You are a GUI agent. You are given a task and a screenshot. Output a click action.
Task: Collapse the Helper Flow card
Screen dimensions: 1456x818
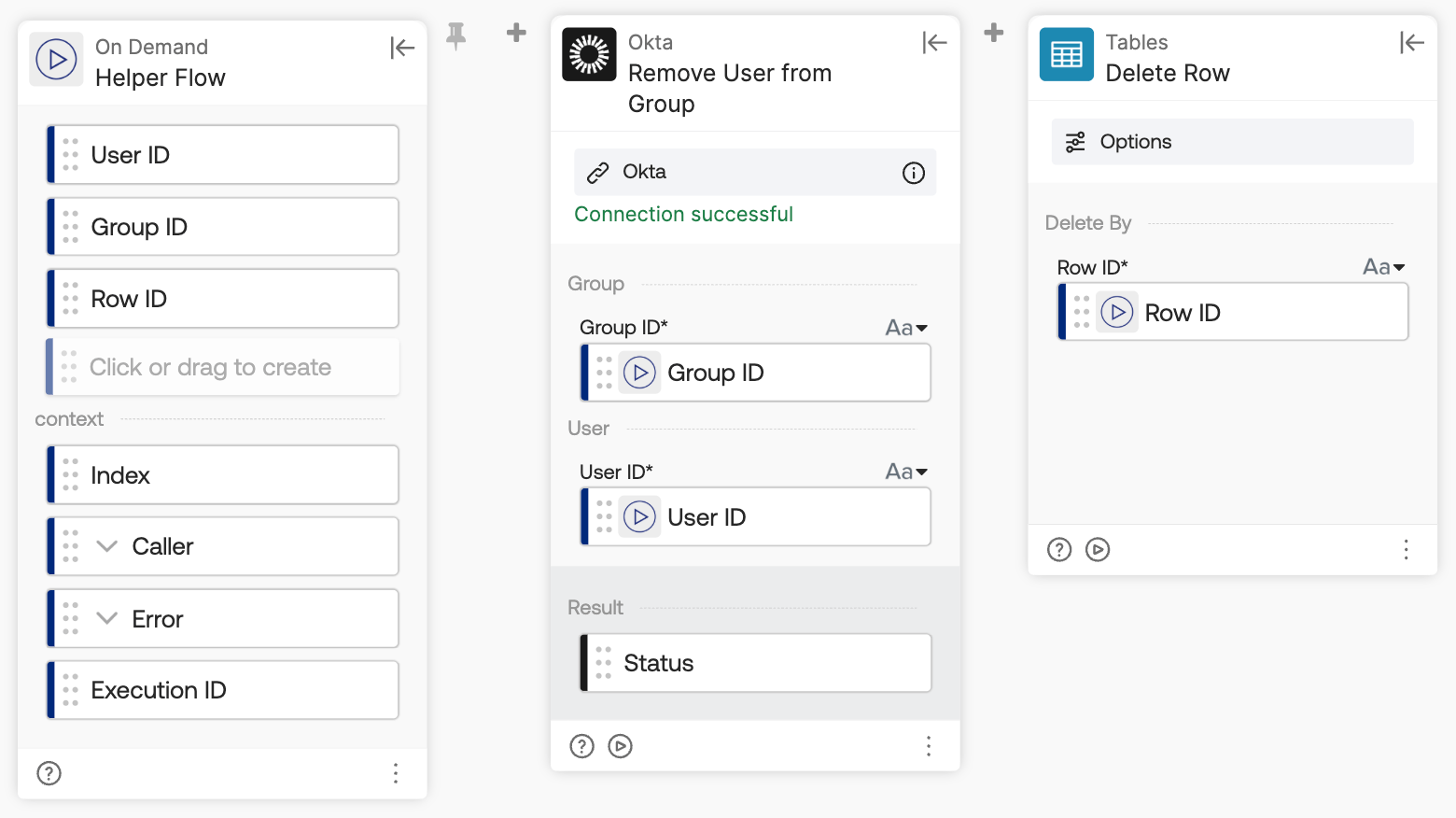402,48
